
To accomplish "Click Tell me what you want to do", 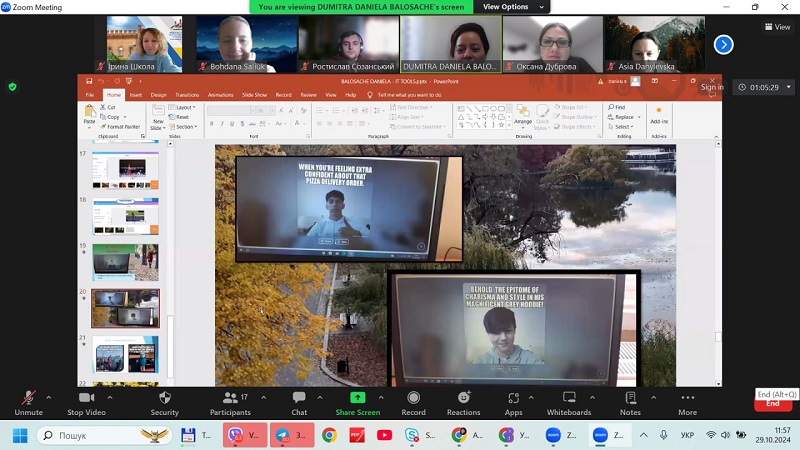I will [x=410, y=95].
